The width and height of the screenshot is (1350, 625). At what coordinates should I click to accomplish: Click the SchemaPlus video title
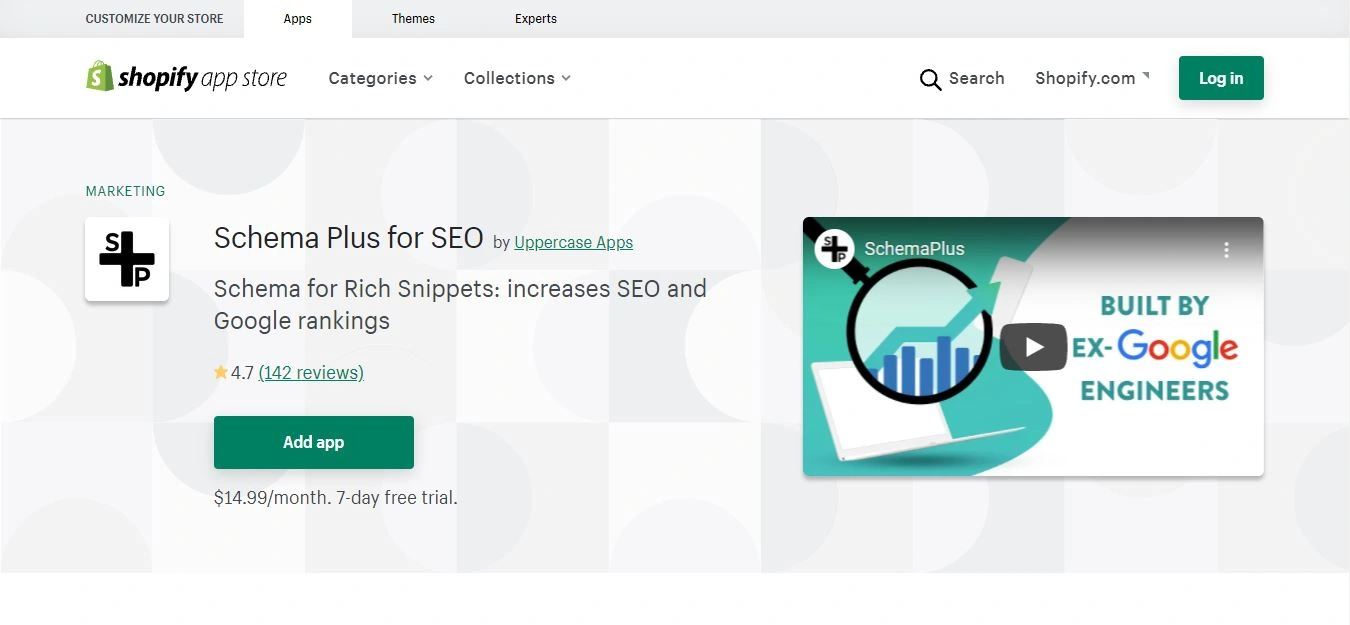coord(914,249)
